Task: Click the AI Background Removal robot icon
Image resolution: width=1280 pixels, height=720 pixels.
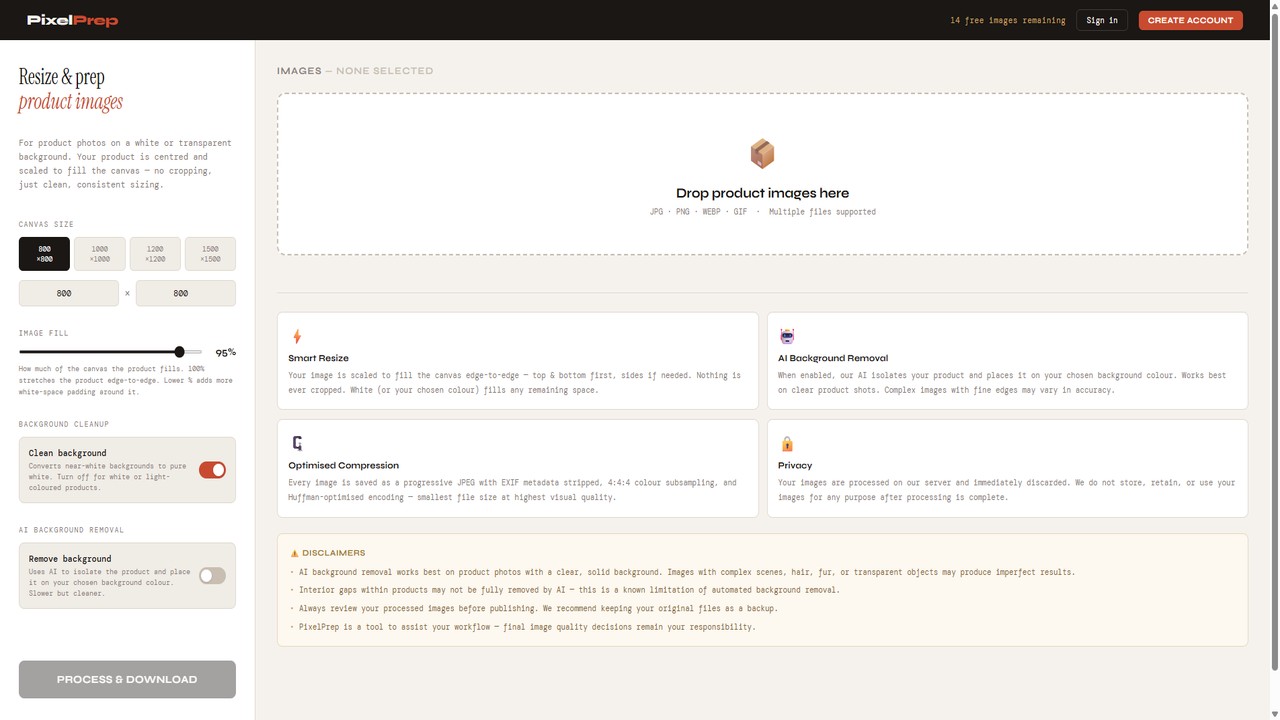Action: (x=786, y=336)
